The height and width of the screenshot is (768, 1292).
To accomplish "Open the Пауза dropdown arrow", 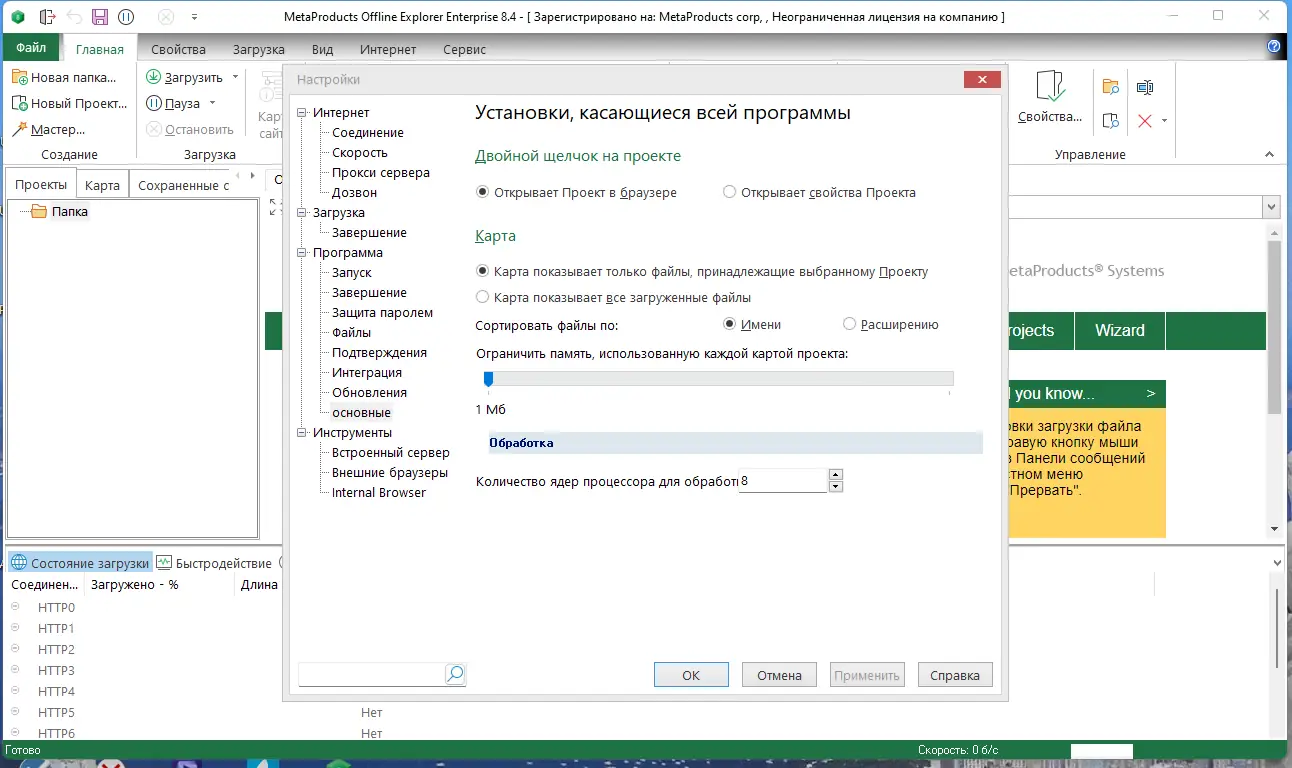I will tap(212, 103).
